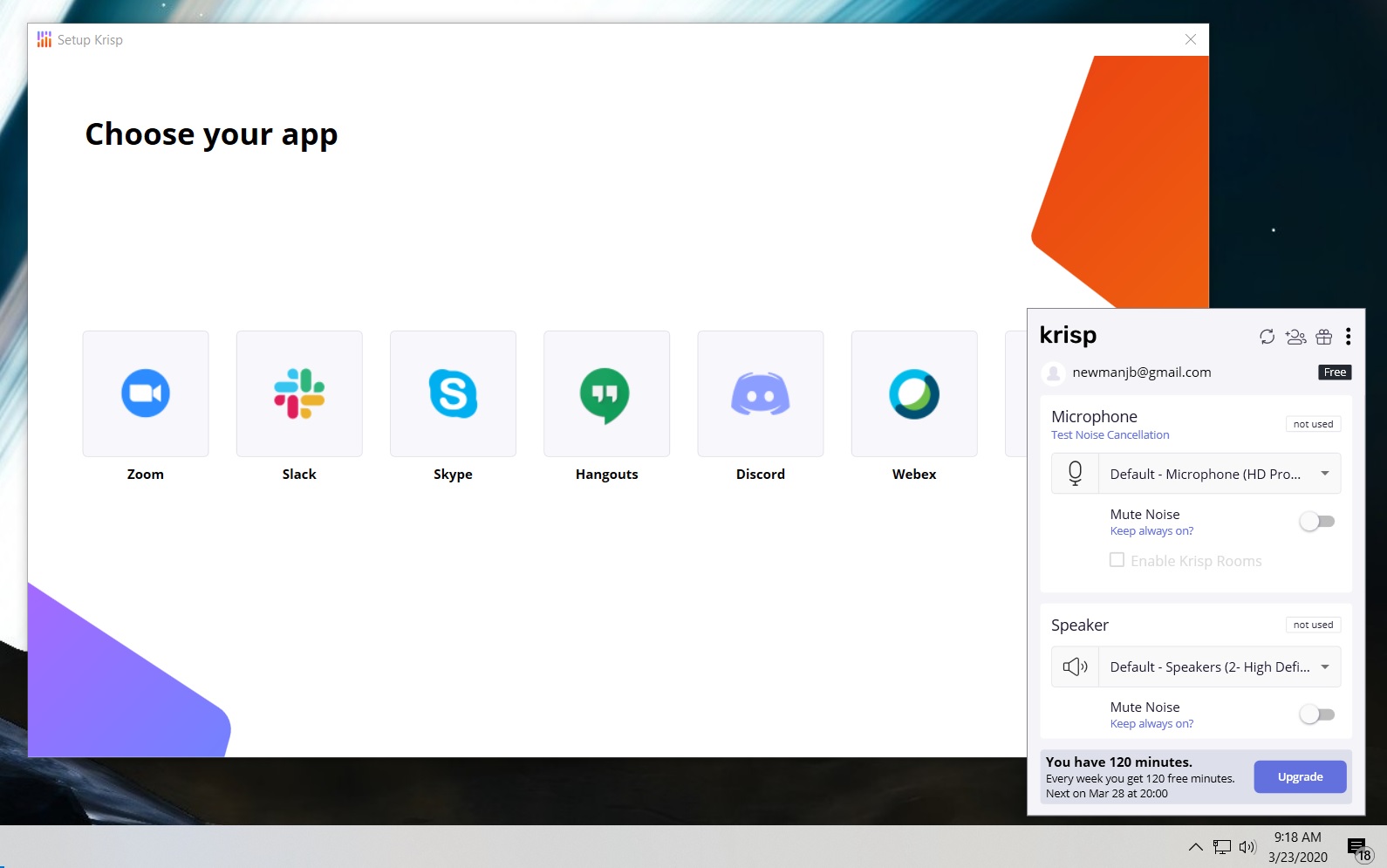Click the Setup Krisp window logo icon
The height and width of the screenshot is (868, 1387).
(44, 39)
